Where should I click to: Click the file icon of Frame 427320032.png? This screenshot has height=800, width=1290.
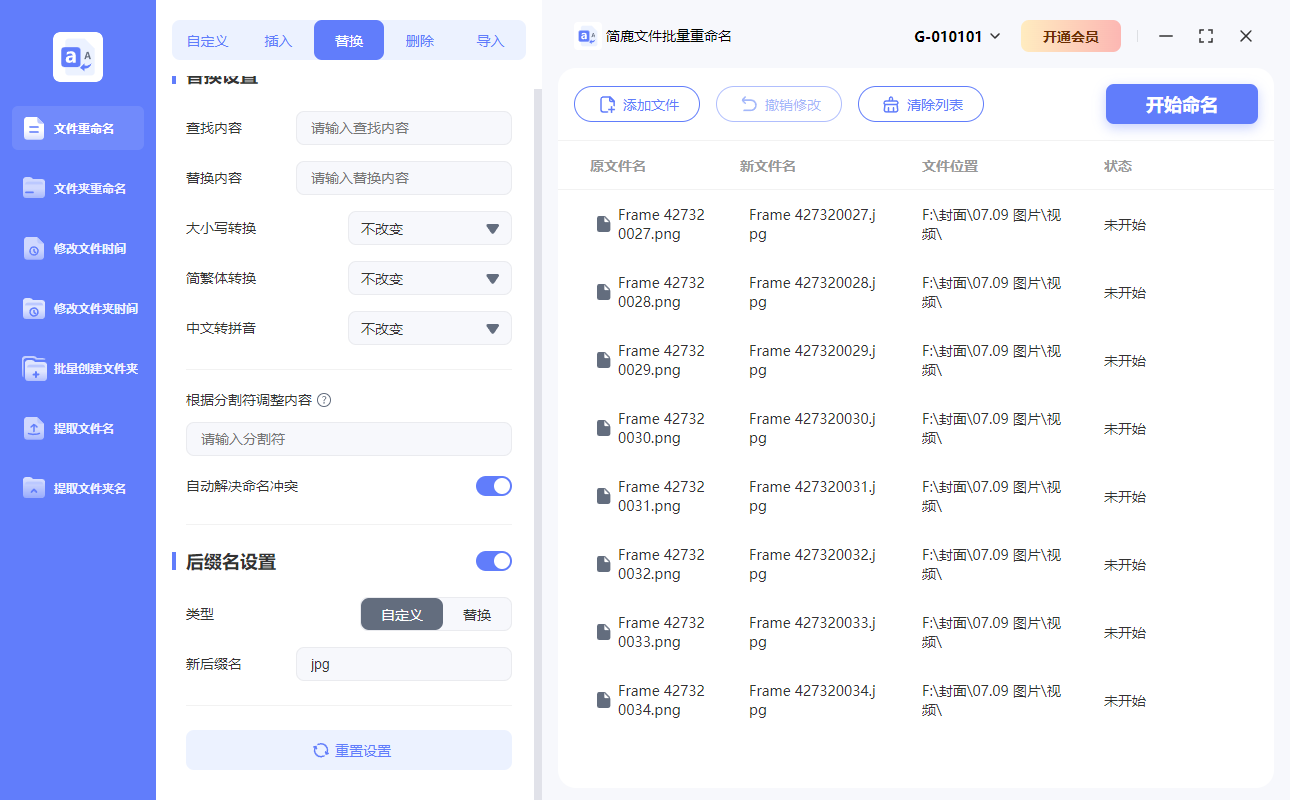point(603,564)
